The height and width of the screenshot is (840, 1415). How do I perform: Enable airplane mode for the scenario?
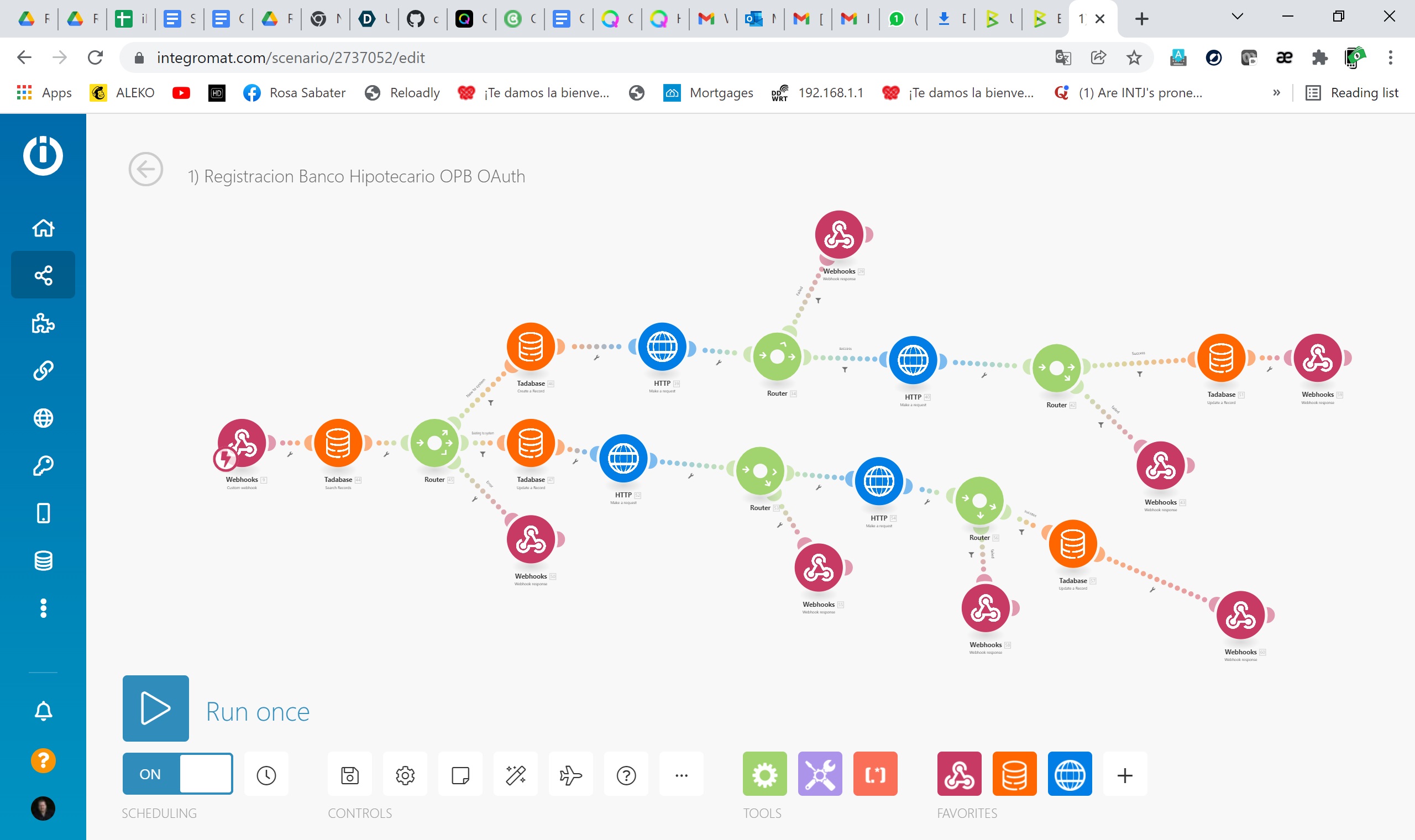[571, 774]
